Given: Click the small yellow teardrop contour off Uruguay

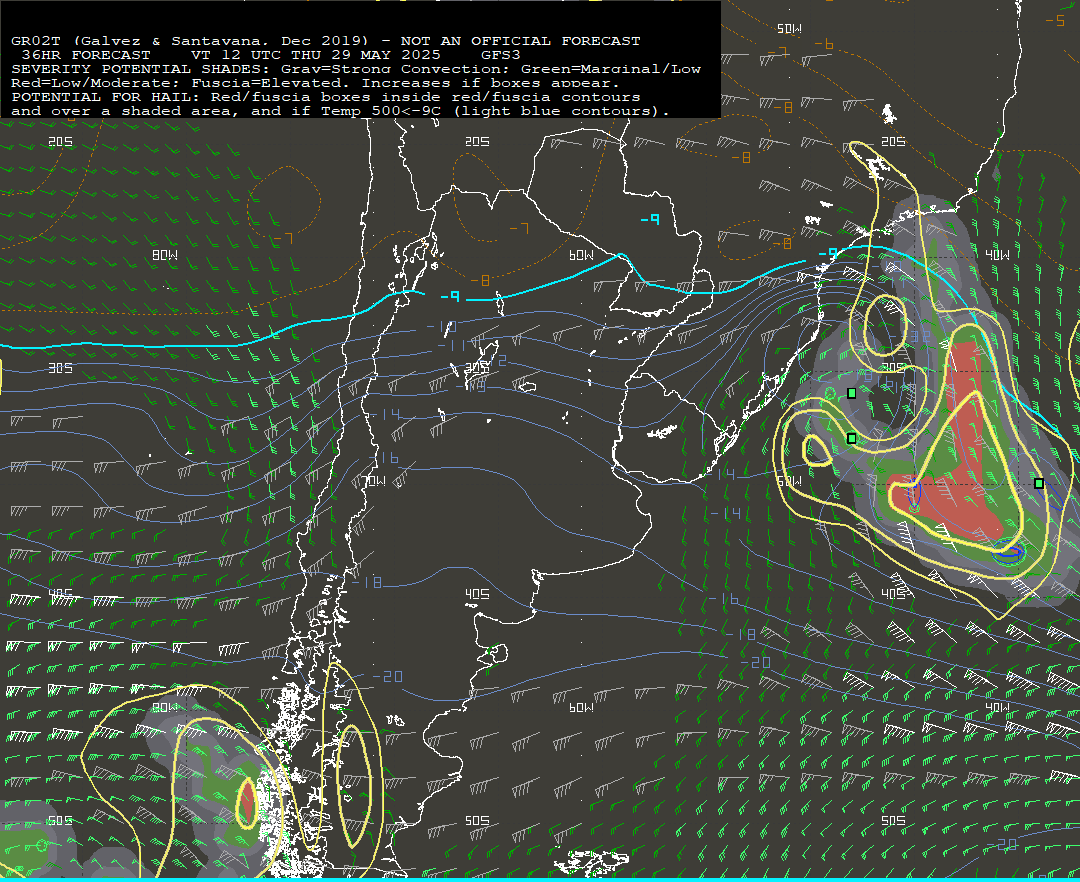Looking at the screenshot, I should click(x=816, y=450).
